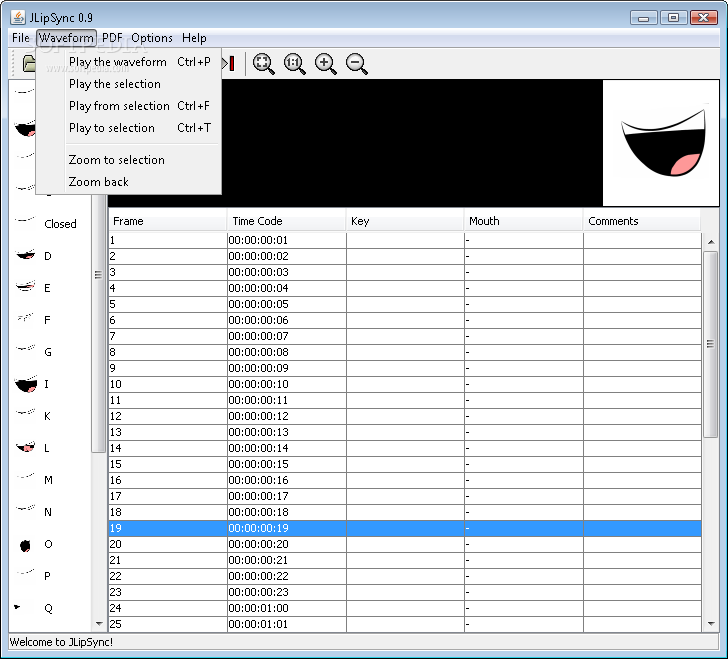Click the Welcome to JLipSync status text
This screenshot has width=728, height=659.
(61, 642)
